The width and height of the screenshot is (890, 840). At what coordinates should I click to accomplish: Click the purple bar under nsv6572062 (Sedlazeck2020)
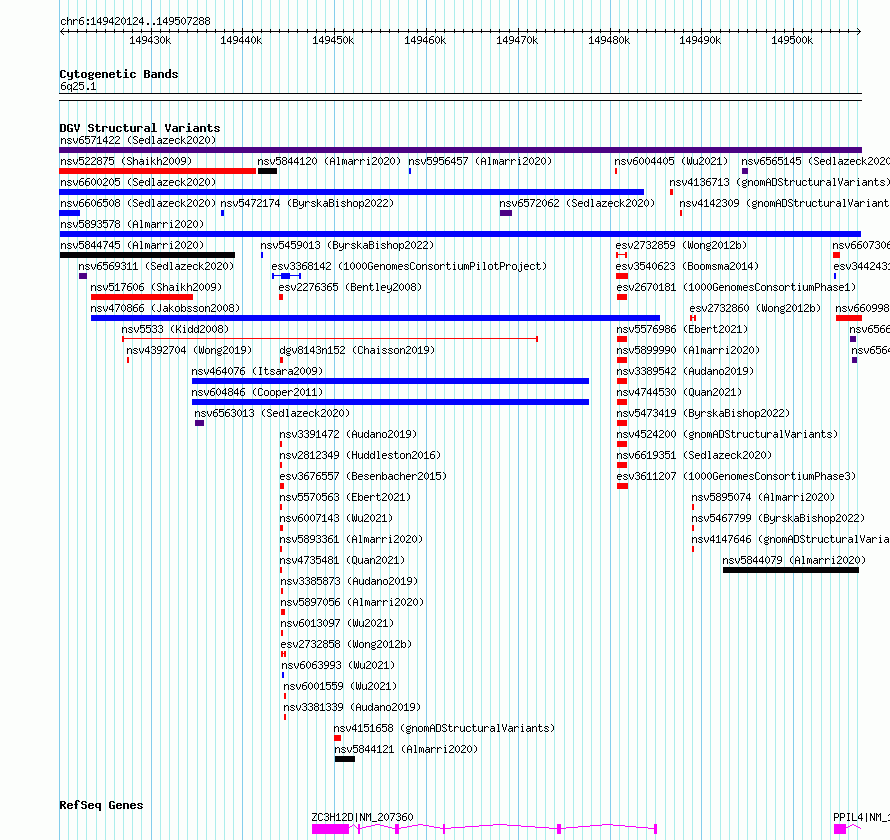coord(506,213)
